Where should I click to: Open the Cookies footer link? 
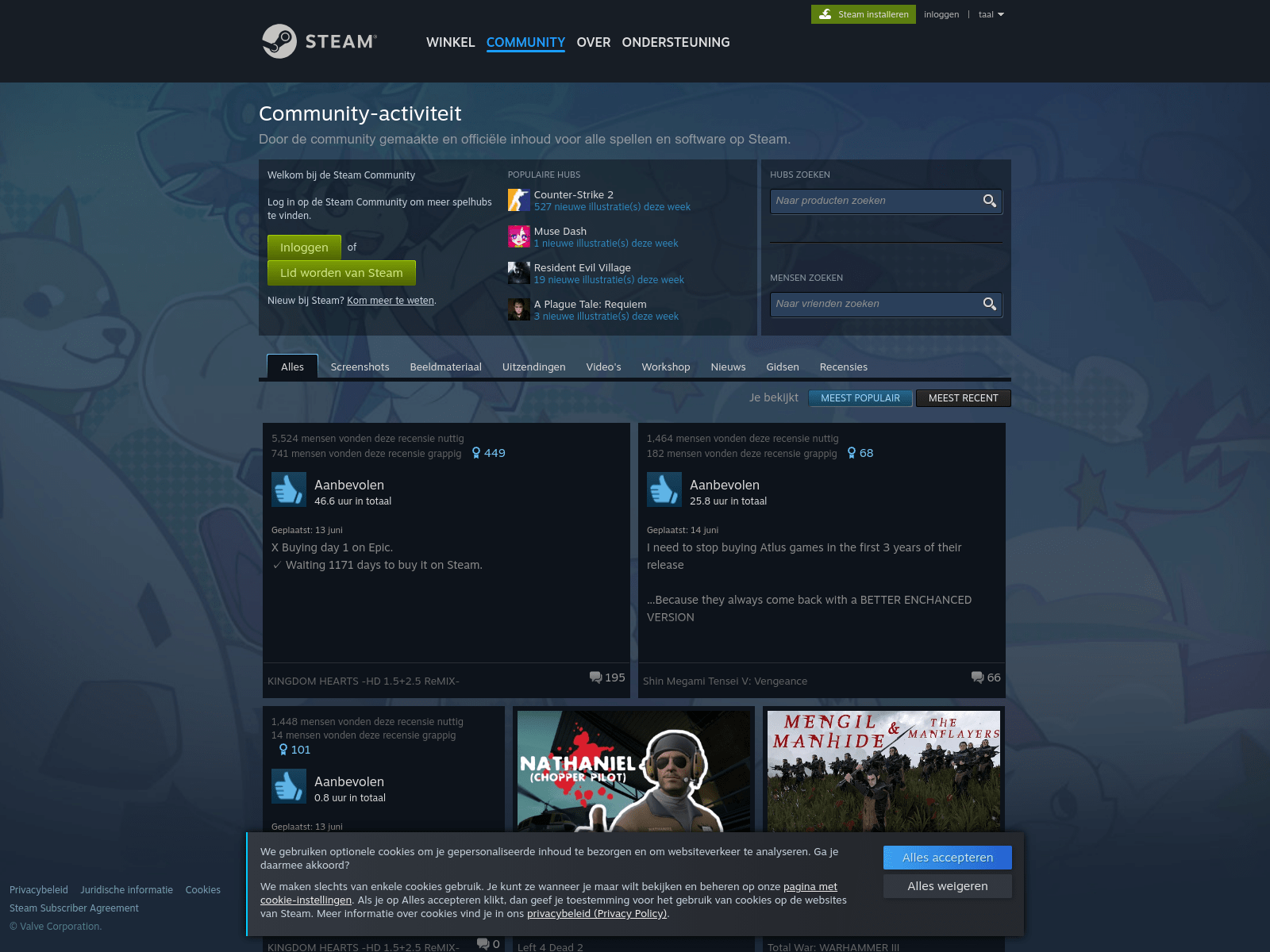203,890
